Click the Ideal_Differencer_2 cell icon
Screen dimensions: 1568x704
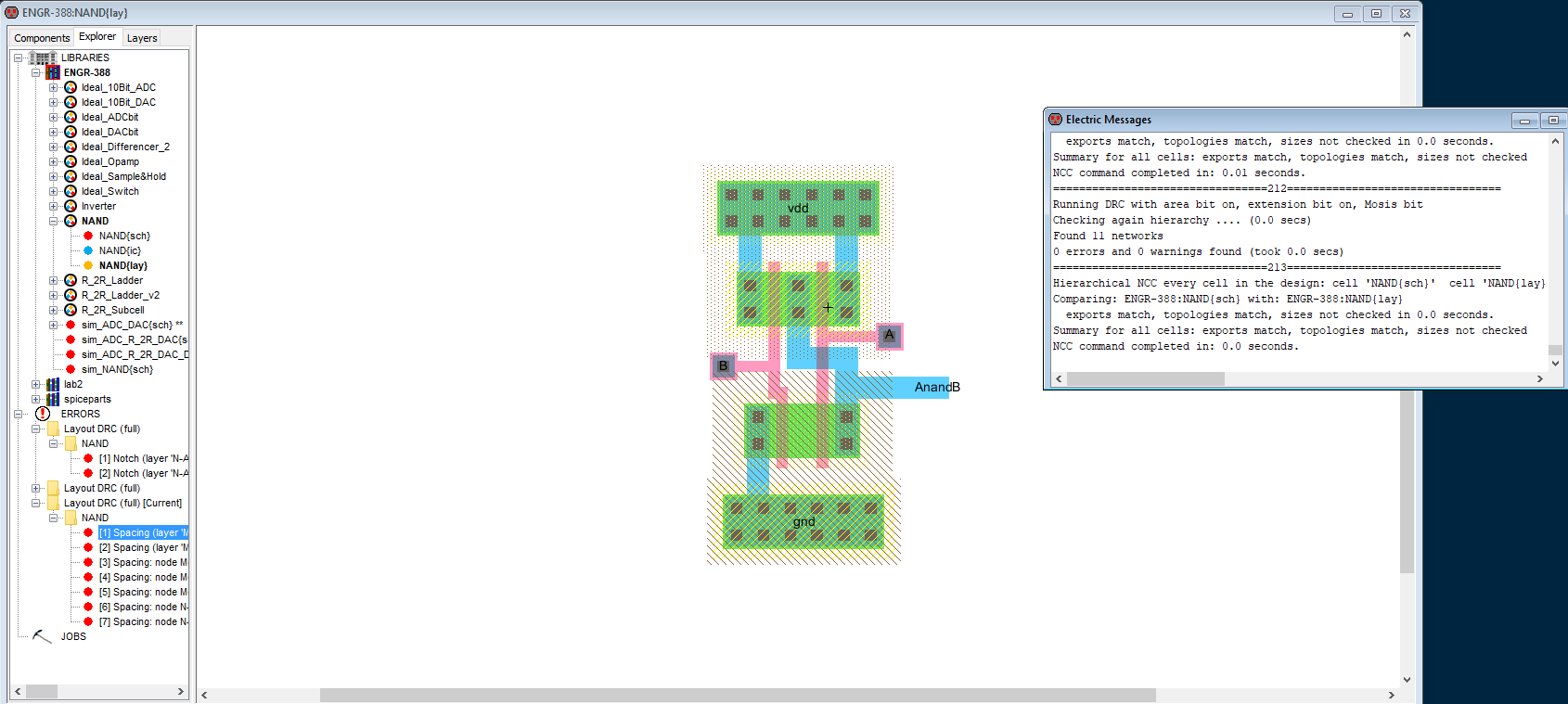[x=71, y=147]
